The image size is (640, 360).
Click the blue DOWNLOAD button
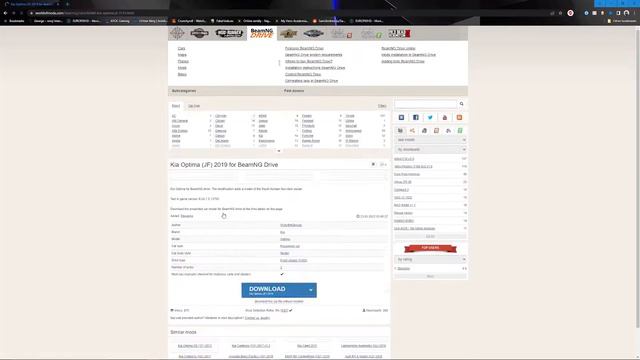coord(279,290)
